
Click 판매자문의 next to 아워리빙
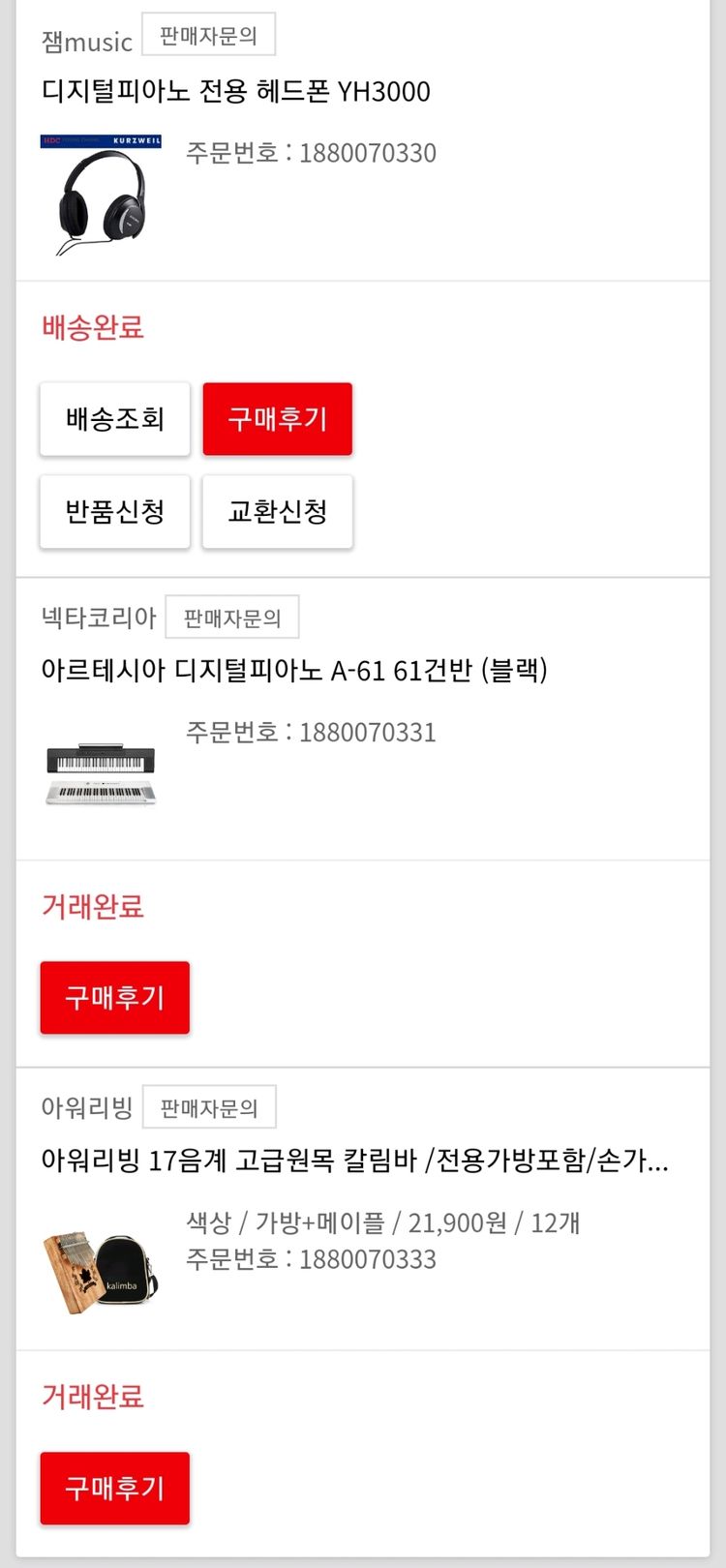(209, 1107)
